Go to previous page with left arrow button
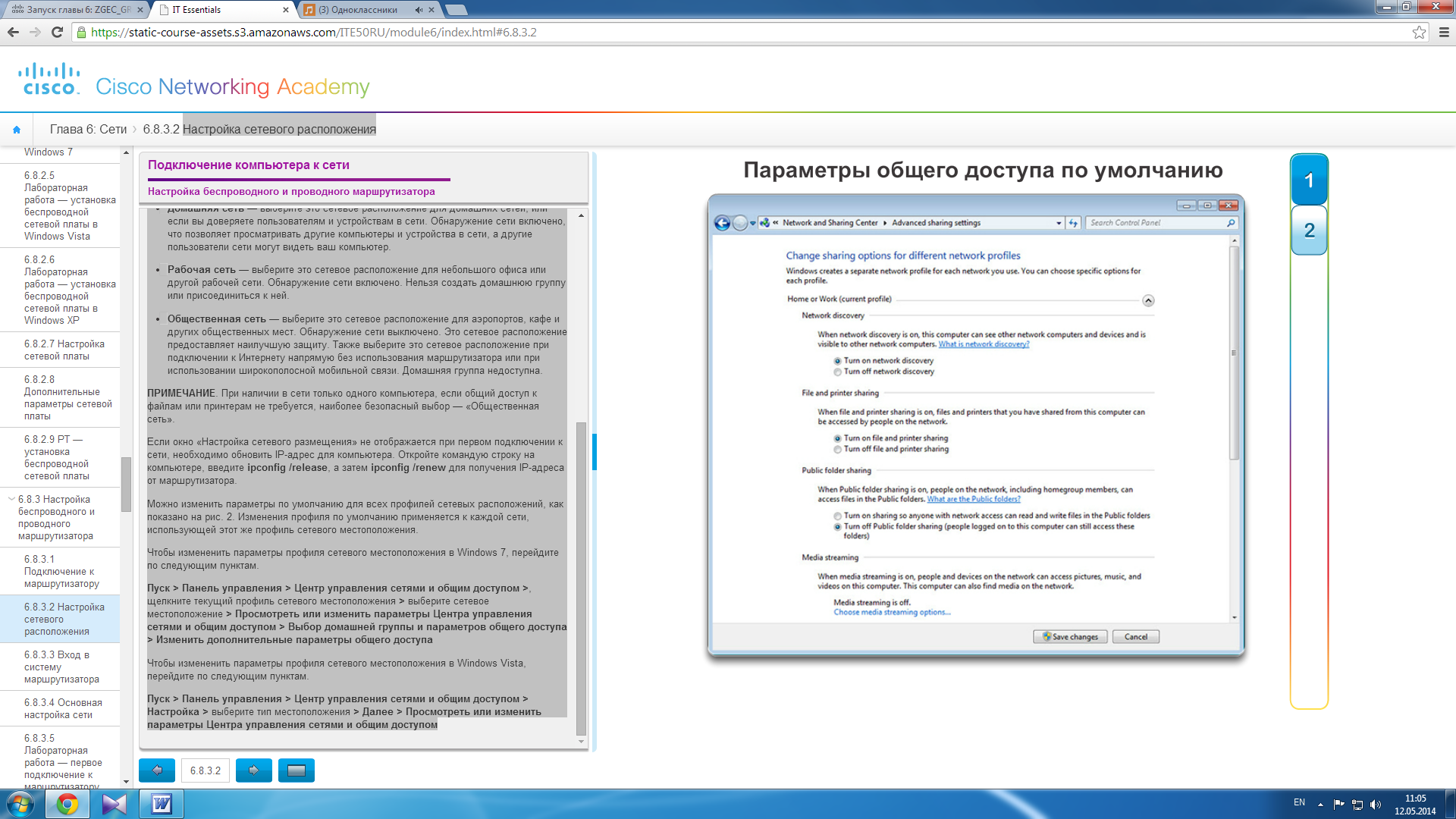This screenshot has height=819, width=1456. pos(157,770)
